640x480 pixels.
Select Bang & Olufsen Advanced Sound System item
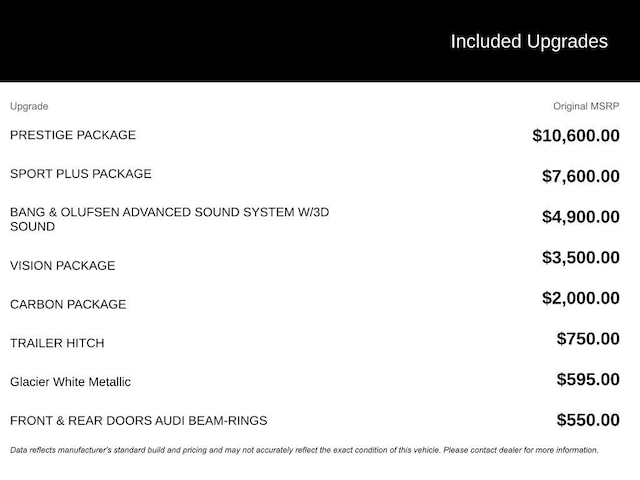click(169, 219)
